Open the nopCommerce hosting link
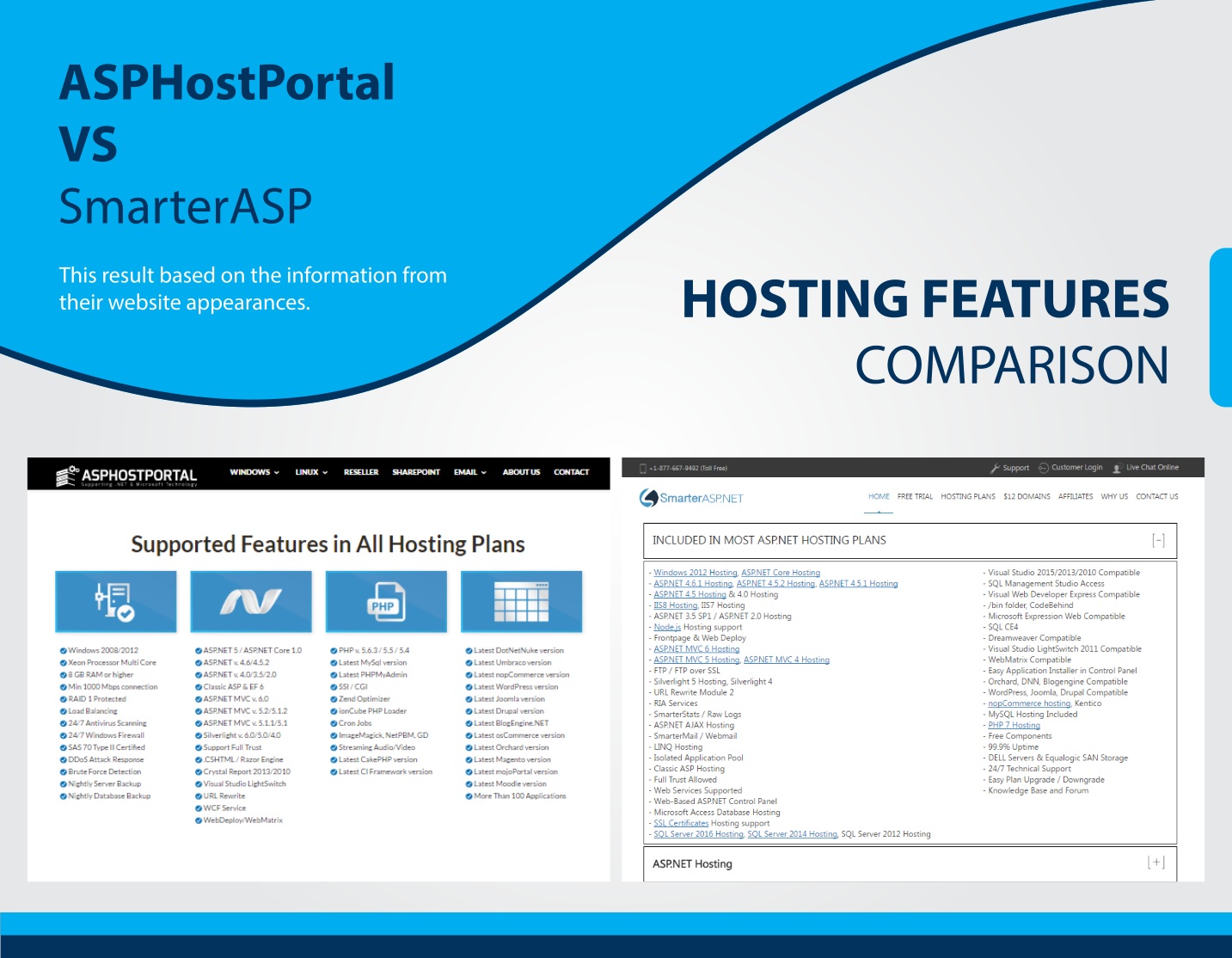 click(1029, 703)
